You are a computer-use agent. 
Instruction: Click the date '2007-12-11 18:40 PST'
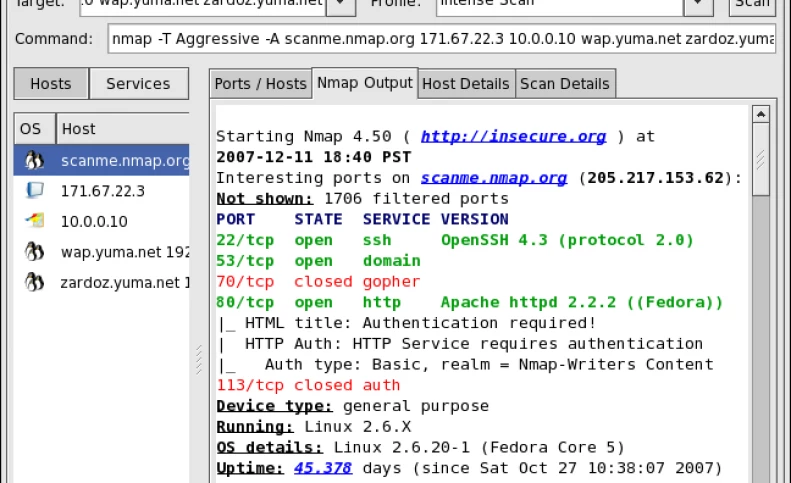[x=314, y=157]
